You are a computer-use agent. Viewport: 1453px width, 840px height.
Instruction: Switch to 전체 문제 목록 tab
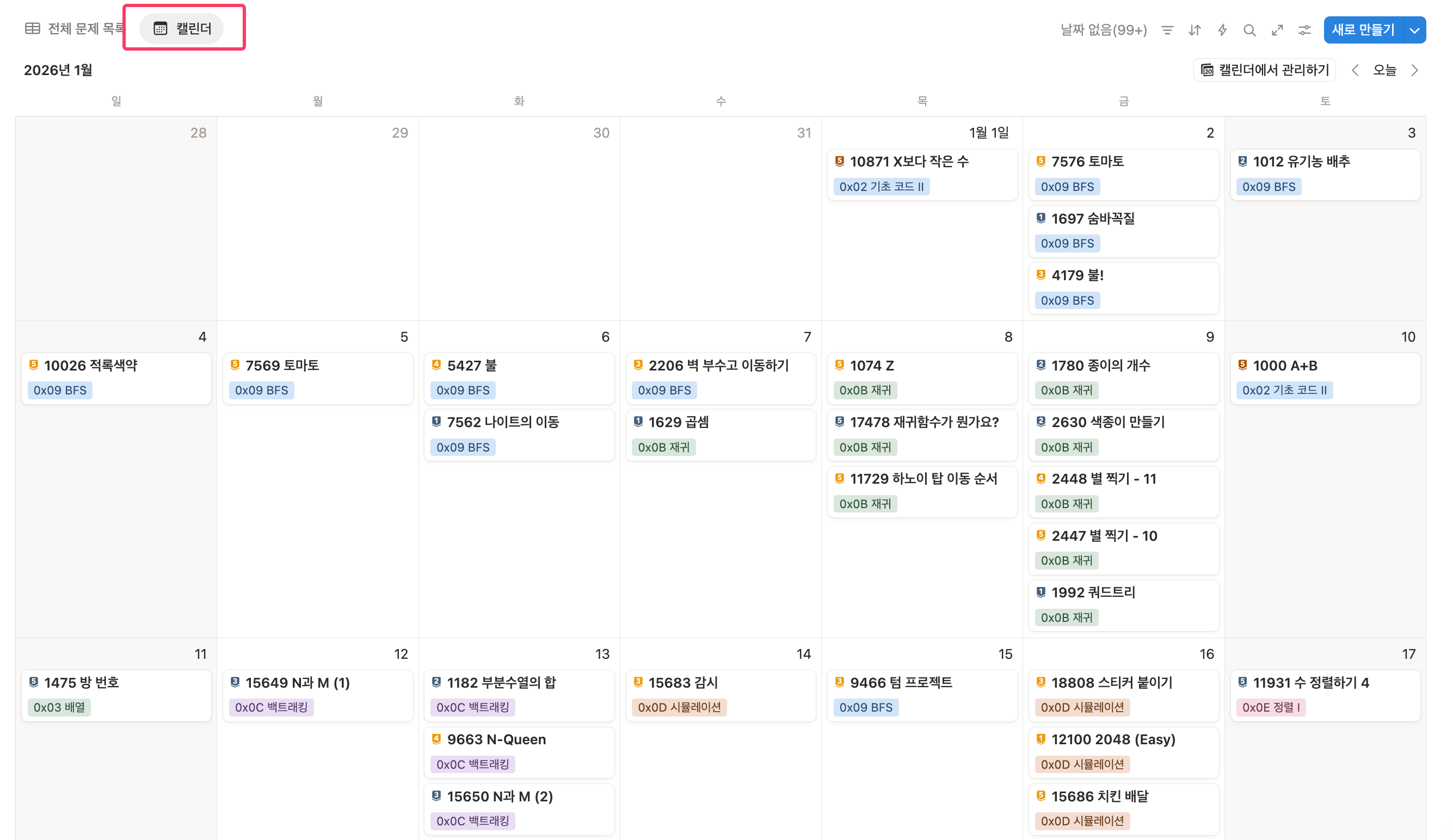click(x=75, y=28)
